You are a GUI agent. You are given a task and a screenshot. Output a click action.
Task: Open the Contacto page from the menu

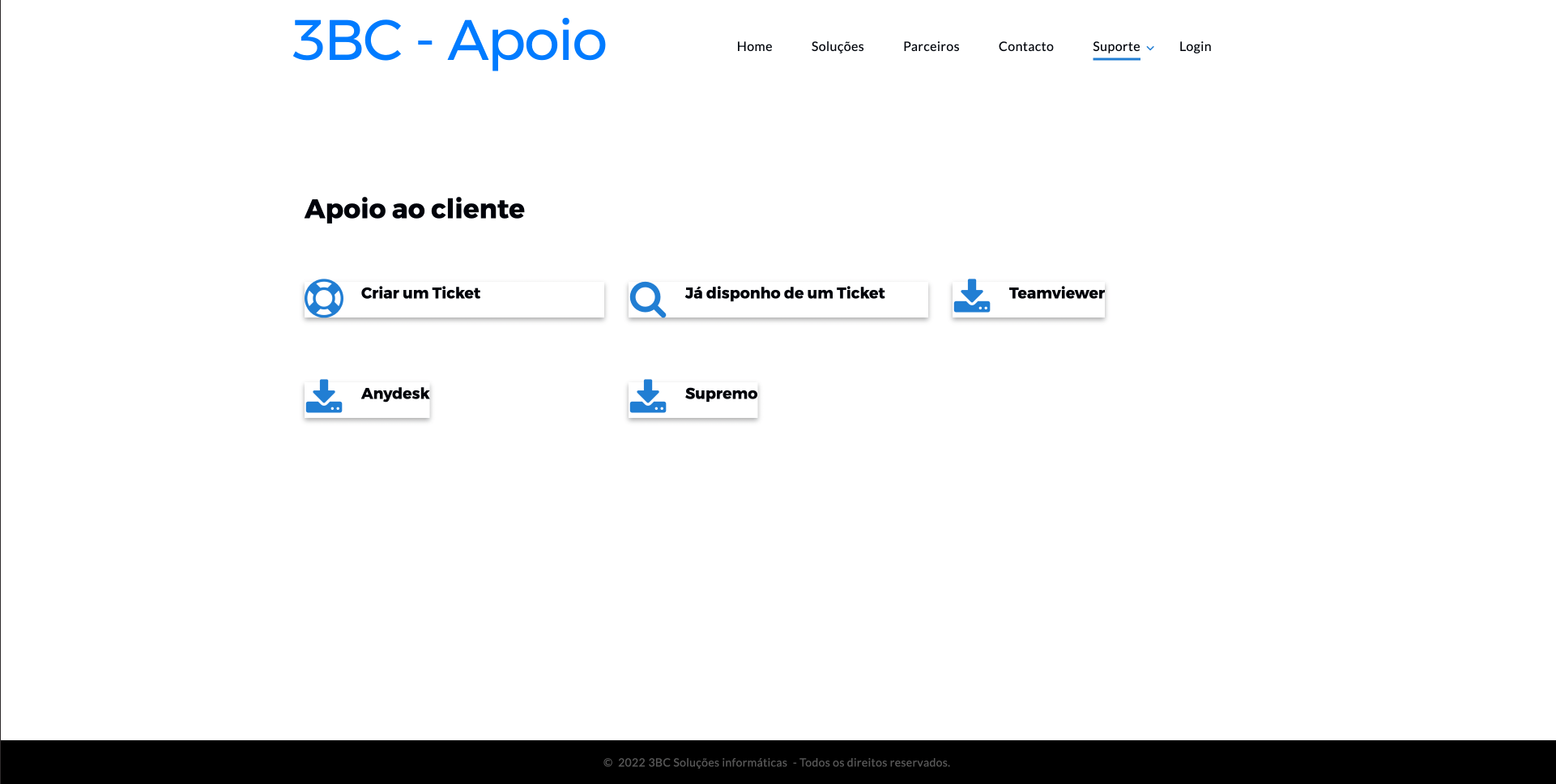coord(1025,46)
